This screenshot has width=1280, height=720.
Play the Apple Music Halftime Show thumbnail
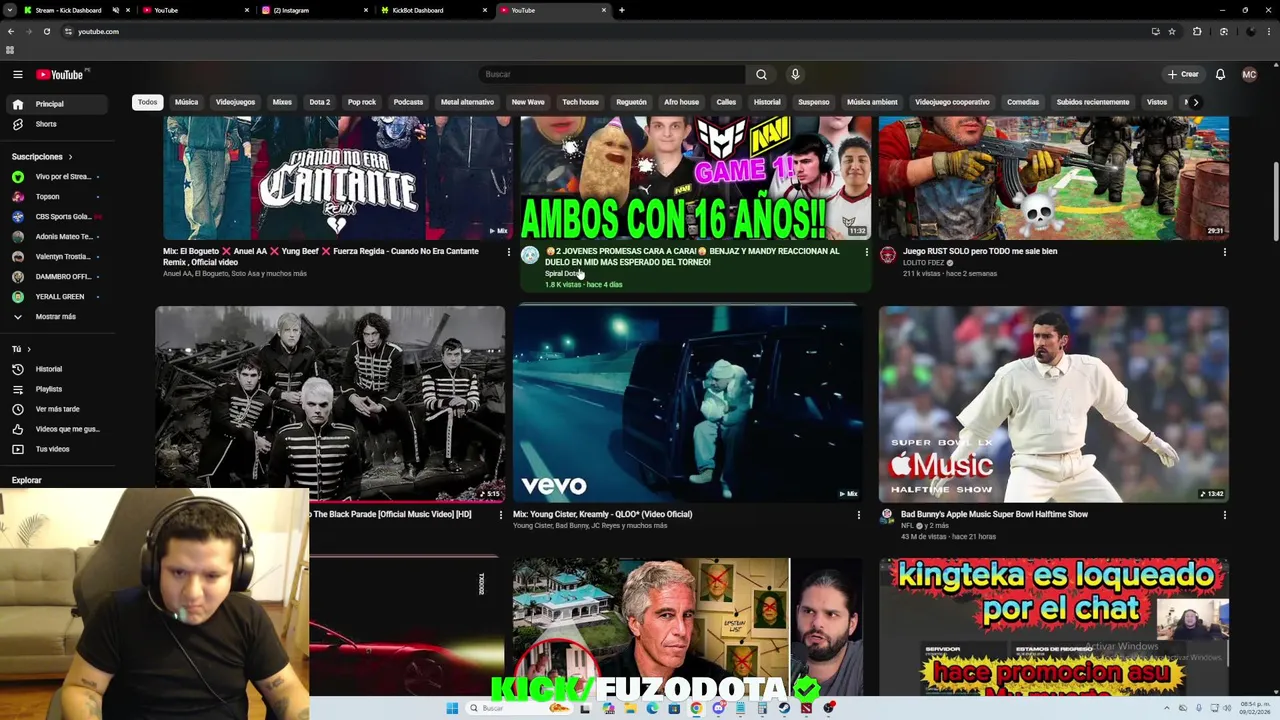1054,404
